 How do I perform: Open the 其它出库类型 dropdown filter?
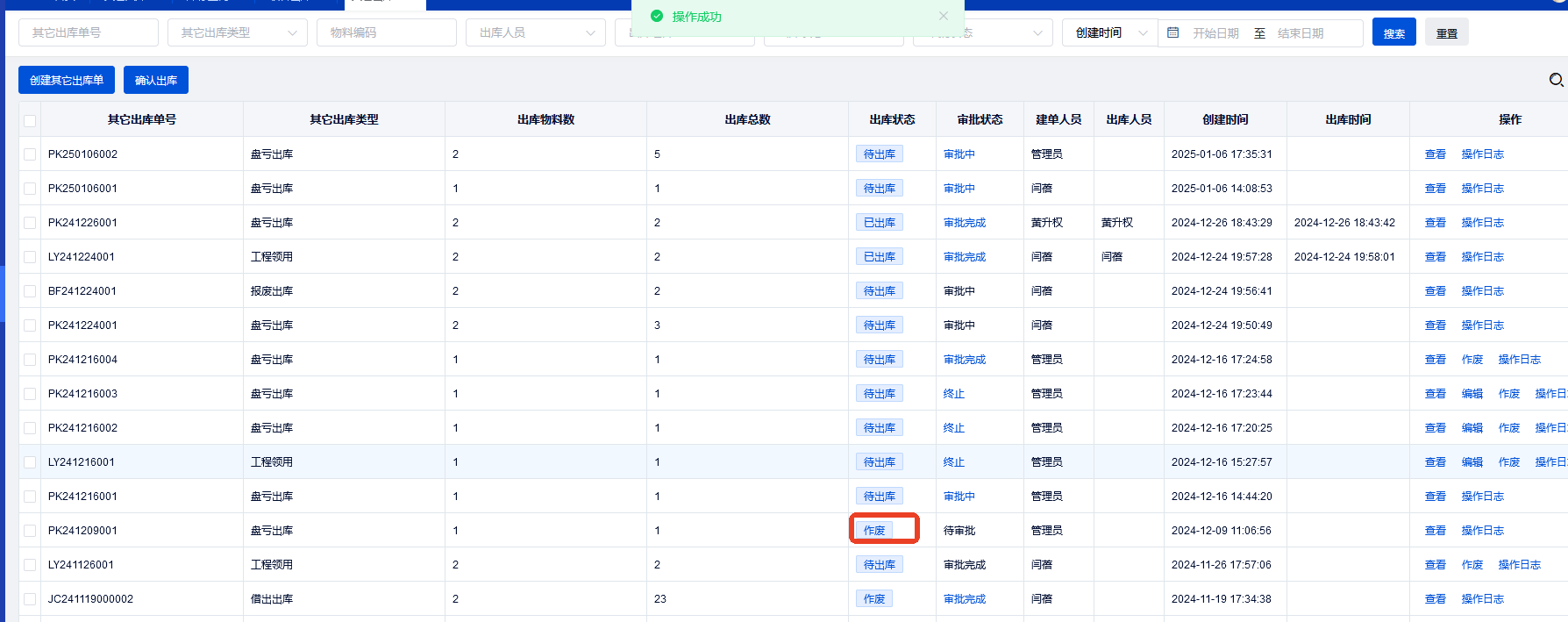(237, 32)
